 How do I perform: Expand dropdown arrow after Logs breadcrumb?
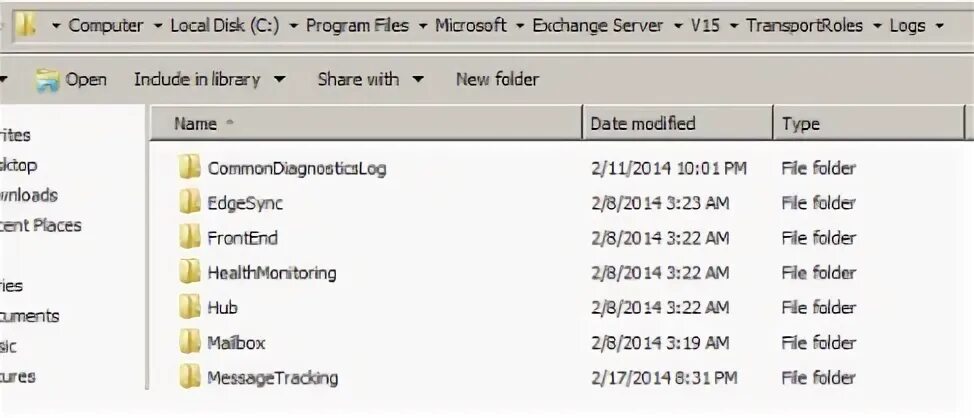tap(938, 26)
